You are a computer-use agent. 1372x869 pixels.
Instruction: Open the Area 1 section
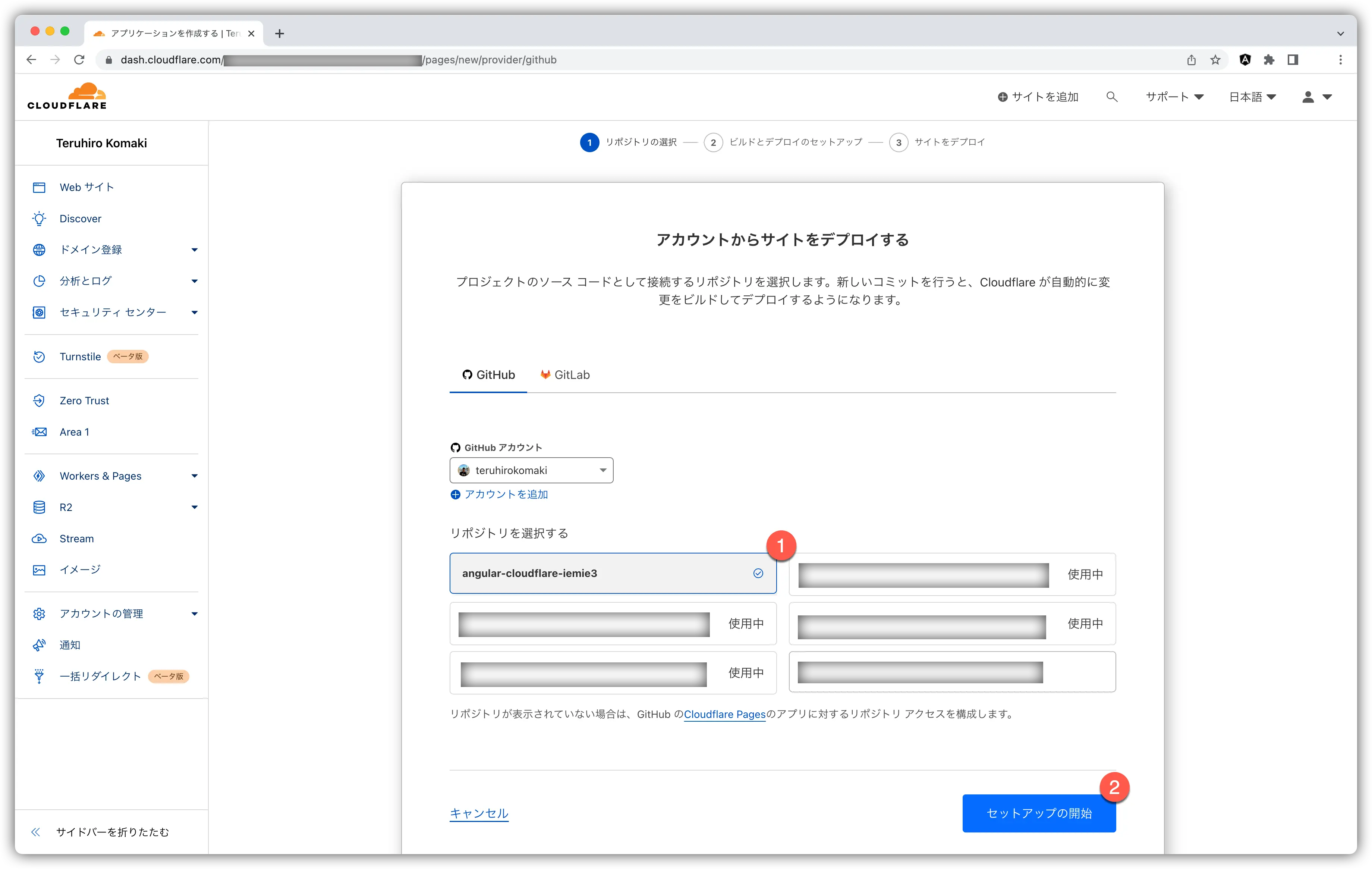75,432
